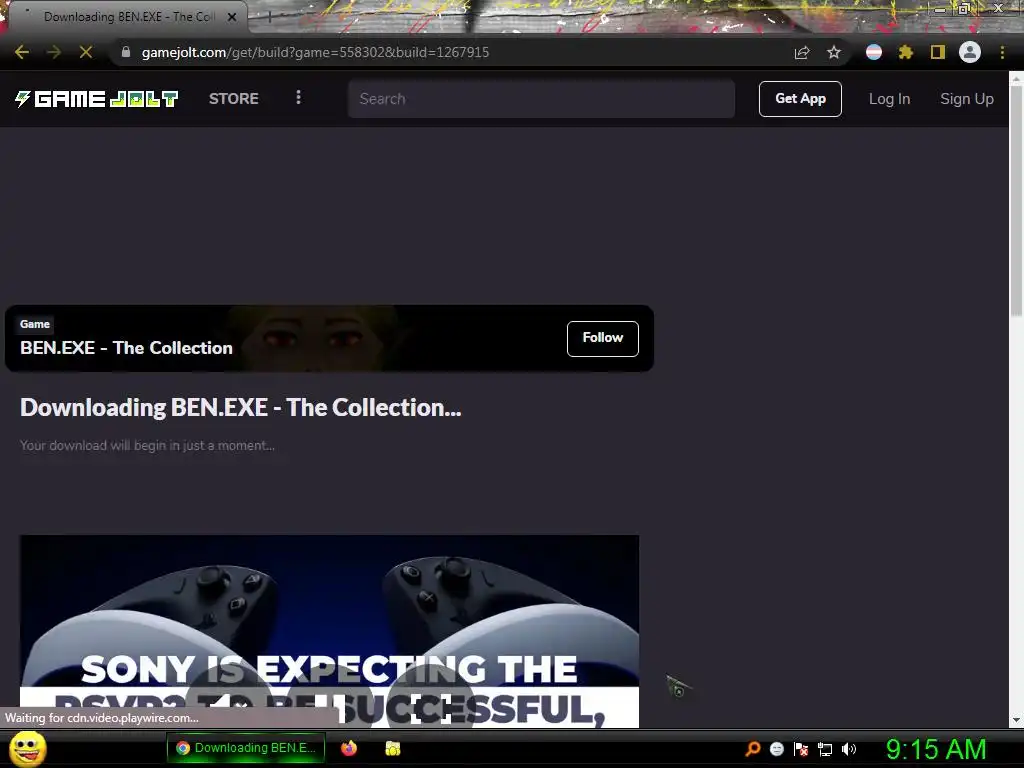Expand the Game Jolt more options dots
The height and width of the screenshot is (768, 1024).
298,97
